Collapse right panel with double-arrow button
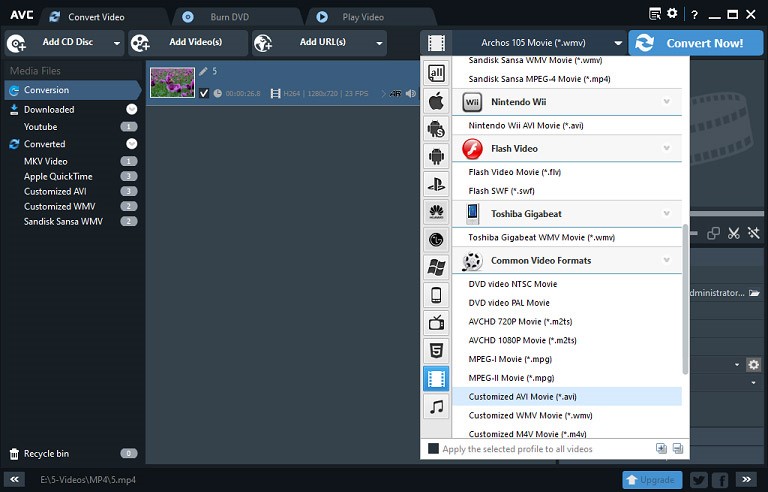The image size is (768, 492). tap(746, 479)
